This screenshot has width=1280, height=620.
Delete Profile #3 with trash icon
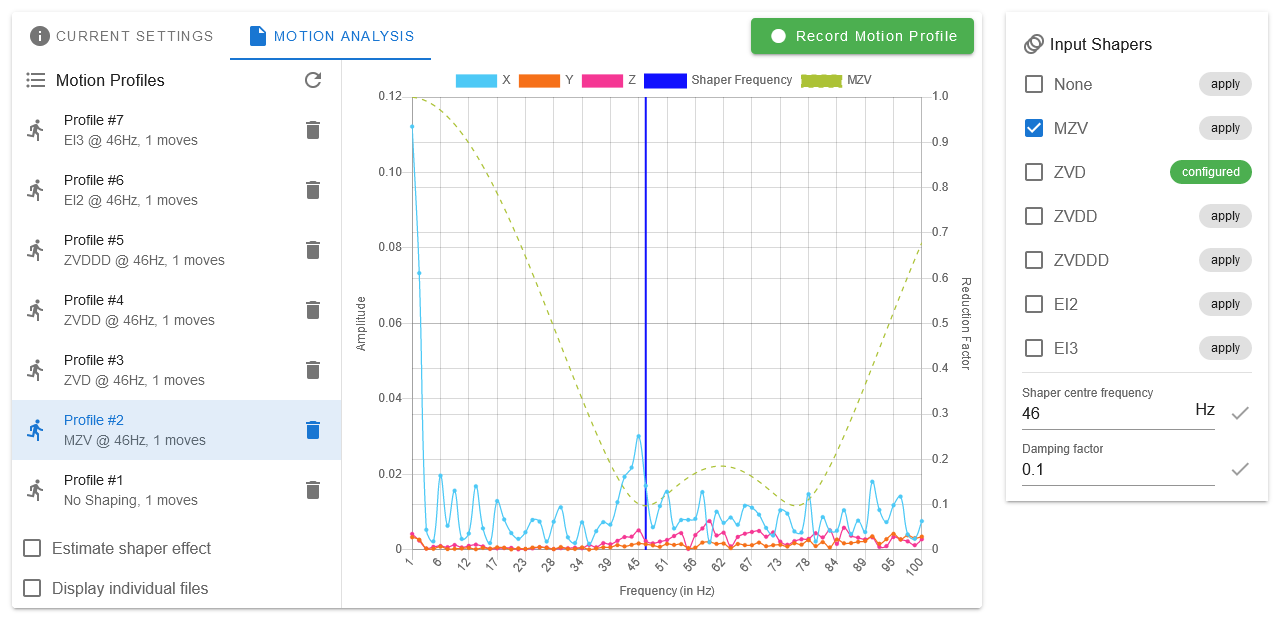pyautogui.click(x=313, y=370)
